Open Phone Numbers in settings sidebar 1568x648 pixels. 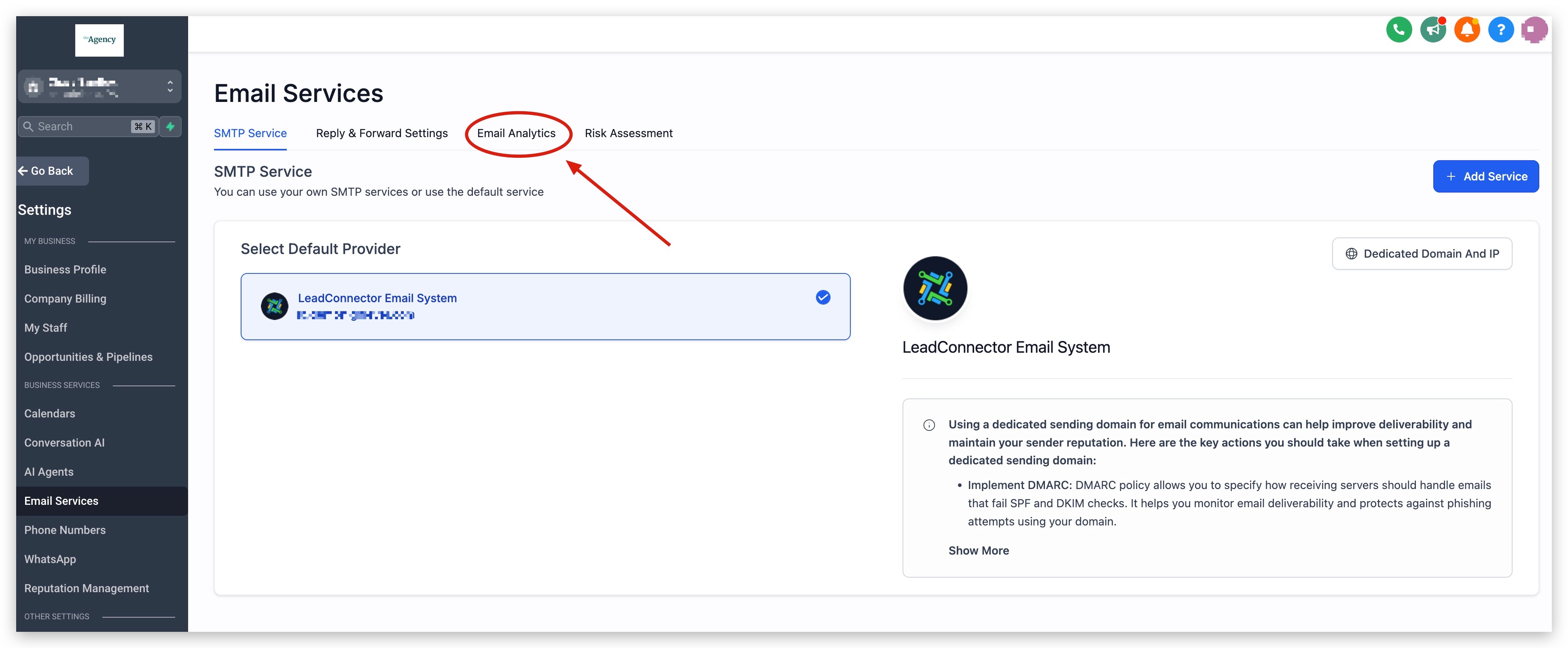pyautogui.click(x=65, y=530)
